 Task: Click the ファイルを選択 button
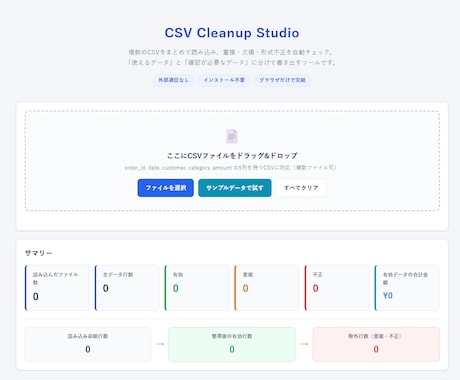[166, 188]
